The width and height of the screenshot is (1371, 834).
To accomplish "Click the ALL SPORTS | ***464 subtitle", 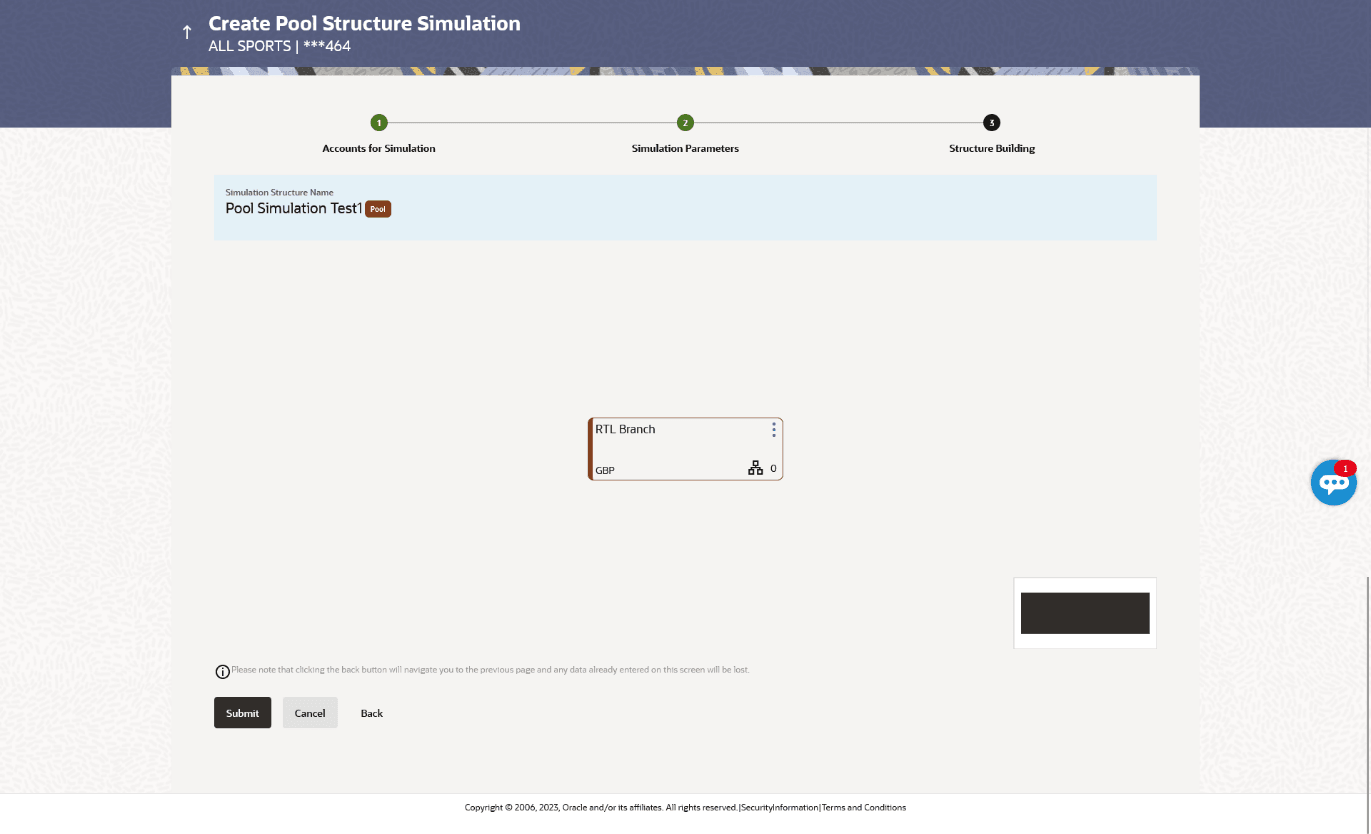I will tap(279, 46).
